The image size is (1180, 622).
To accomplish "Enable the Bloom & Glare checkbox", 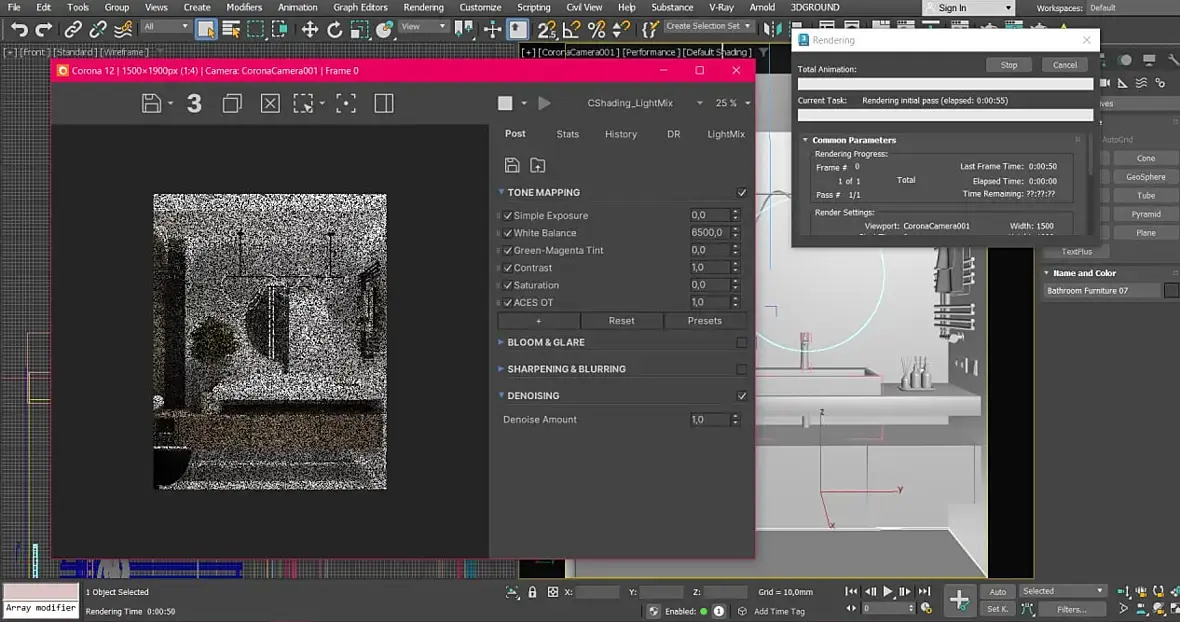I will pos(741,342).
